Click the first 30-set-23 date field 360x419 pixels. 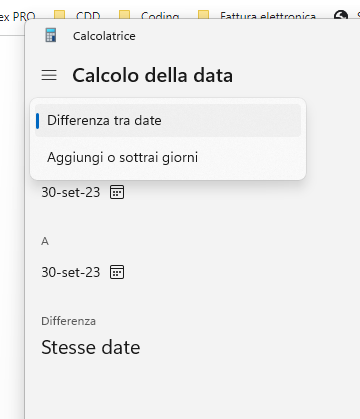(71, 192)
